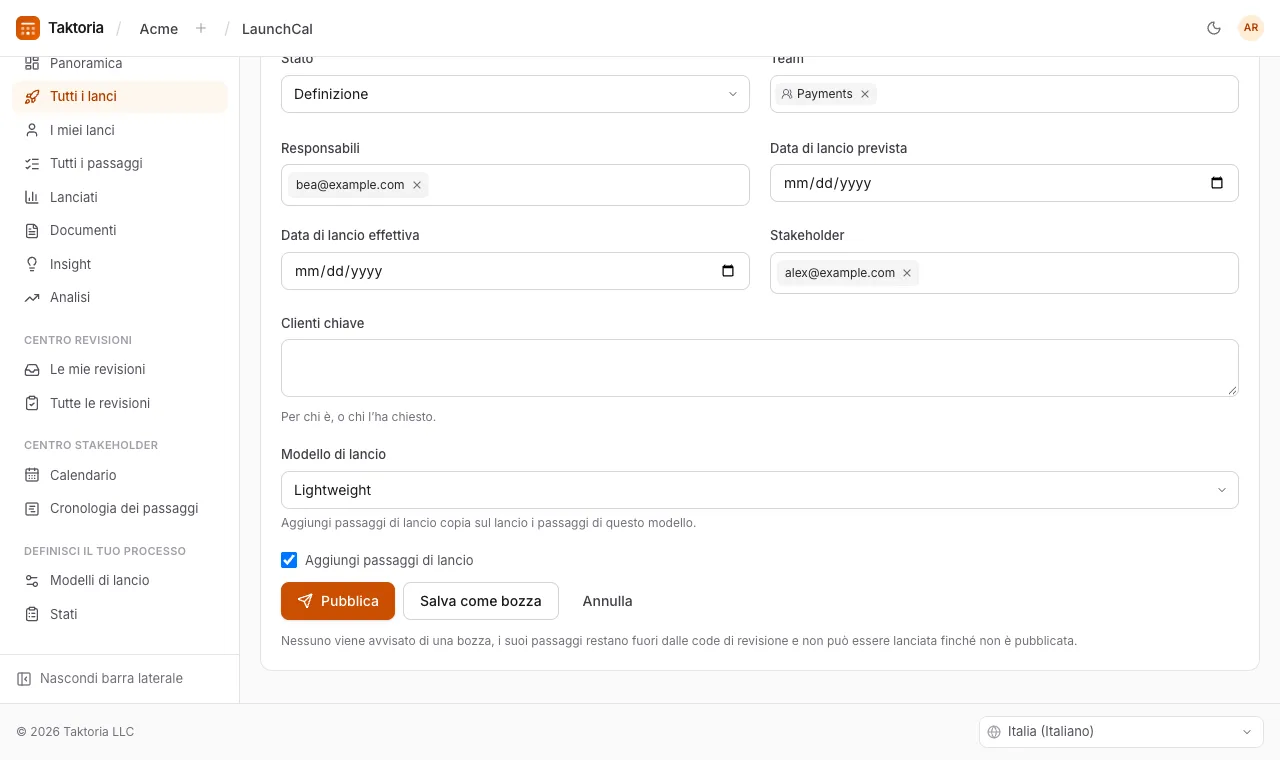Open the Stato dropdown showing Definizione

pyautogui.click(x=515, y=94)
